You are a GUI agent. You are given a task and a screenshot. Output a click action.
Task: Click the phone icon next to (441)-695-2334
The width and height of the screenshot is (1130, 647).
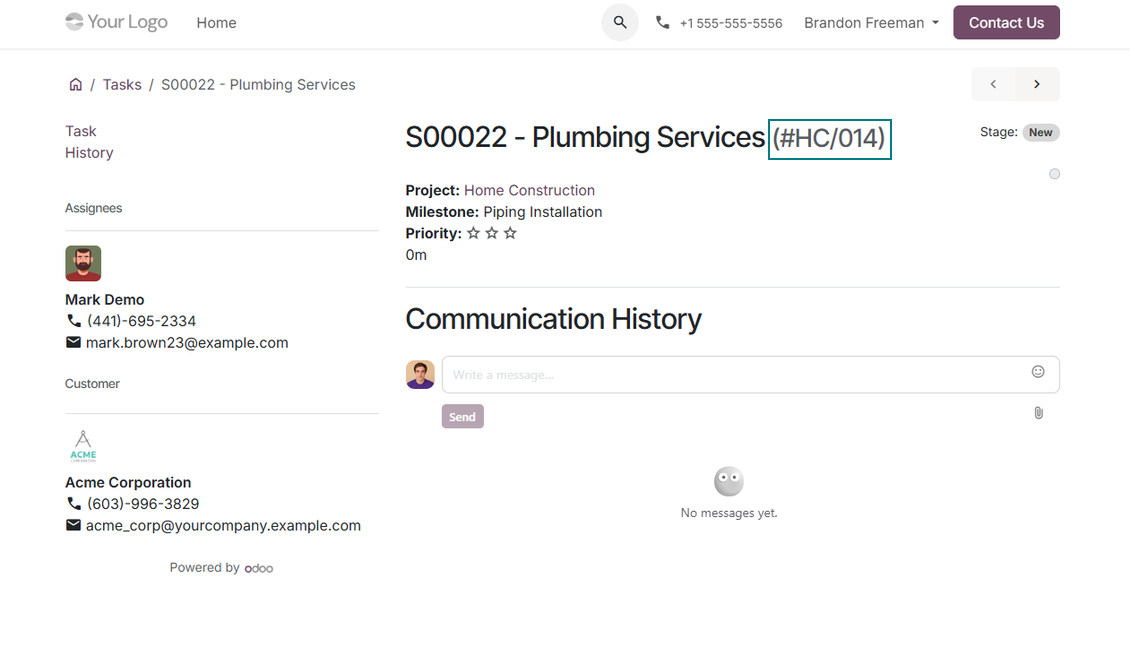[74, 321]
